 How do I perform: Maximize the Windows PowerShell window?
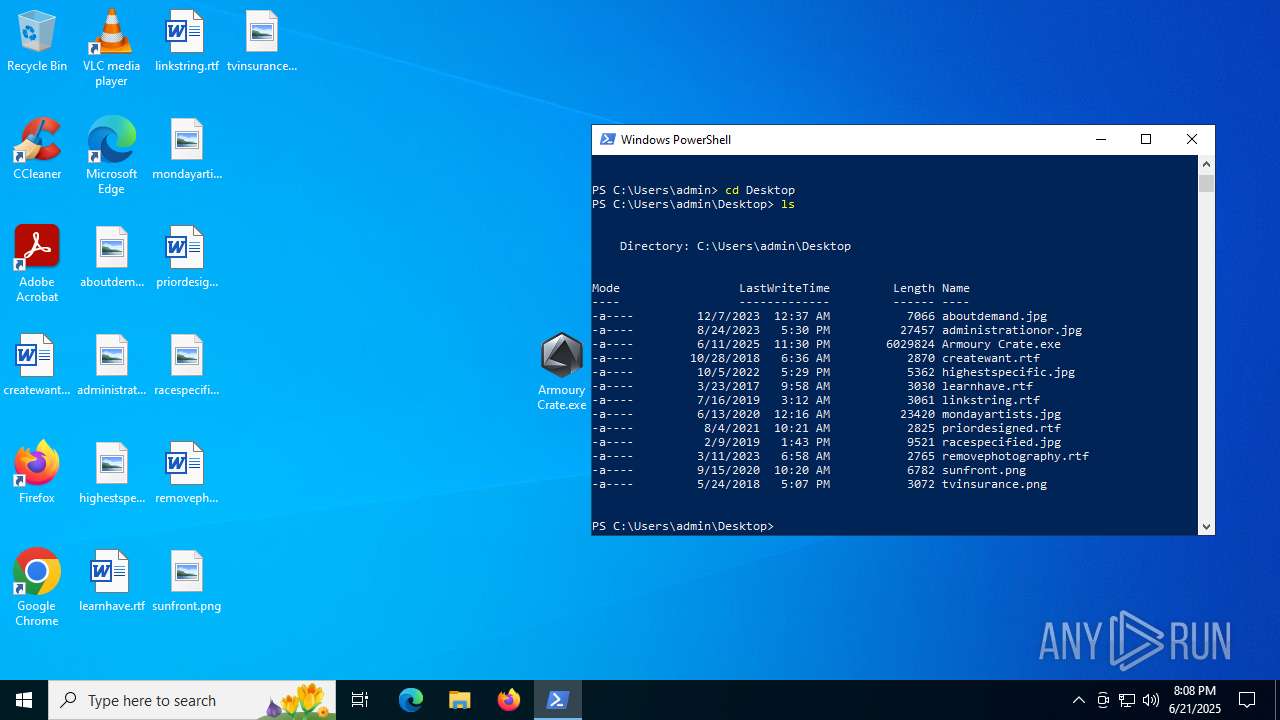pyautogui.click(x=1146, y=140)
